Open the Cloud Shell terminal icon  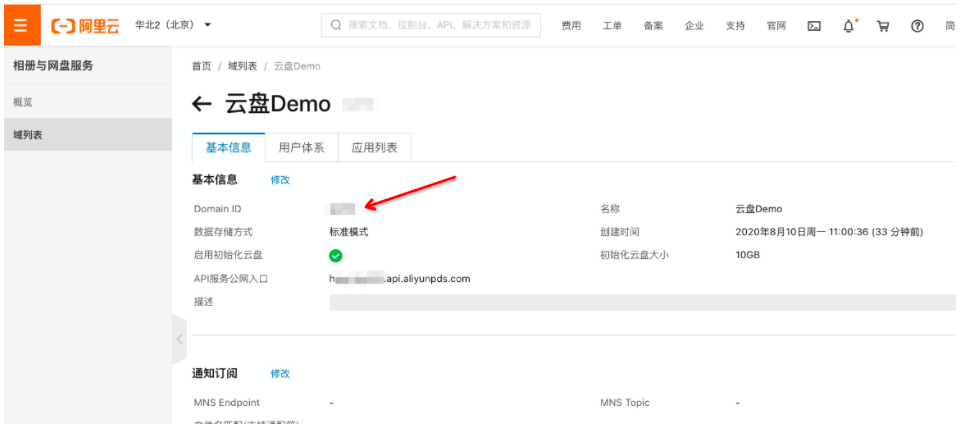coord(814,26)
